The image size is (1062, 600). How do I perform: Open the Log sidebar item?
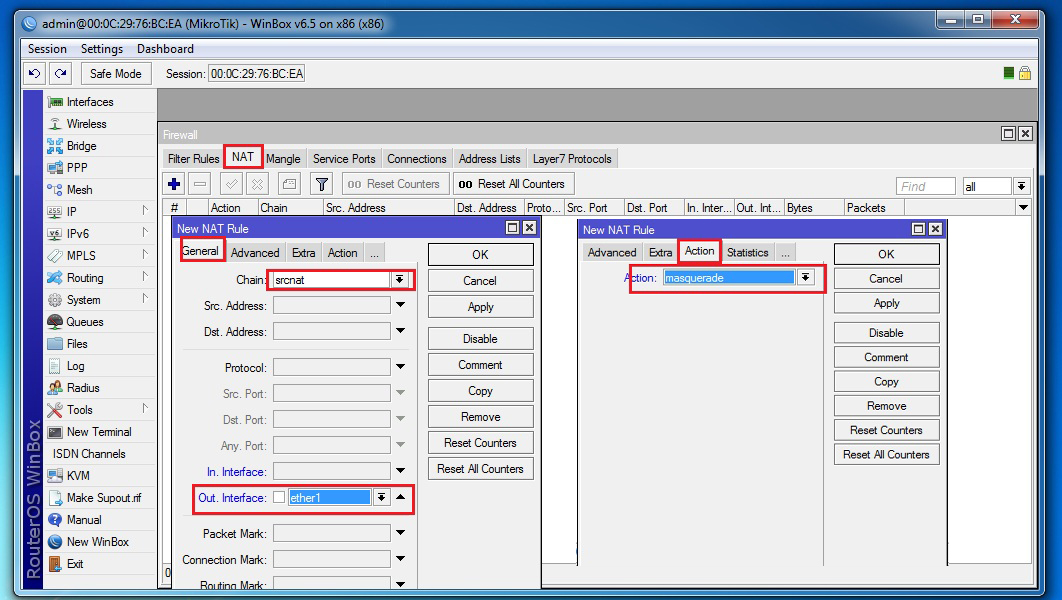pos(75,366)
